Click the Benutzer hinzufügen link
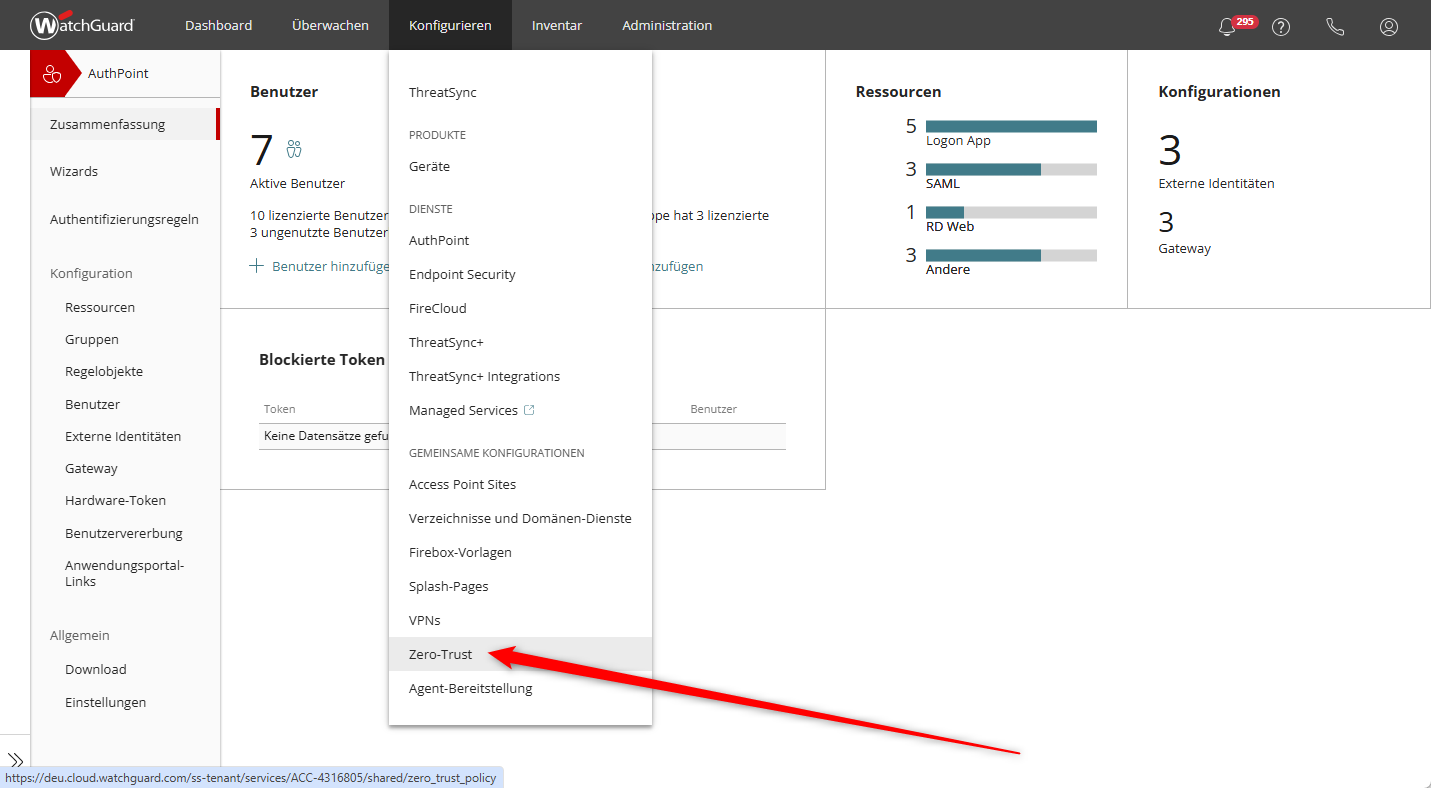Screen dimensions: 1431x788 [320, 266]
